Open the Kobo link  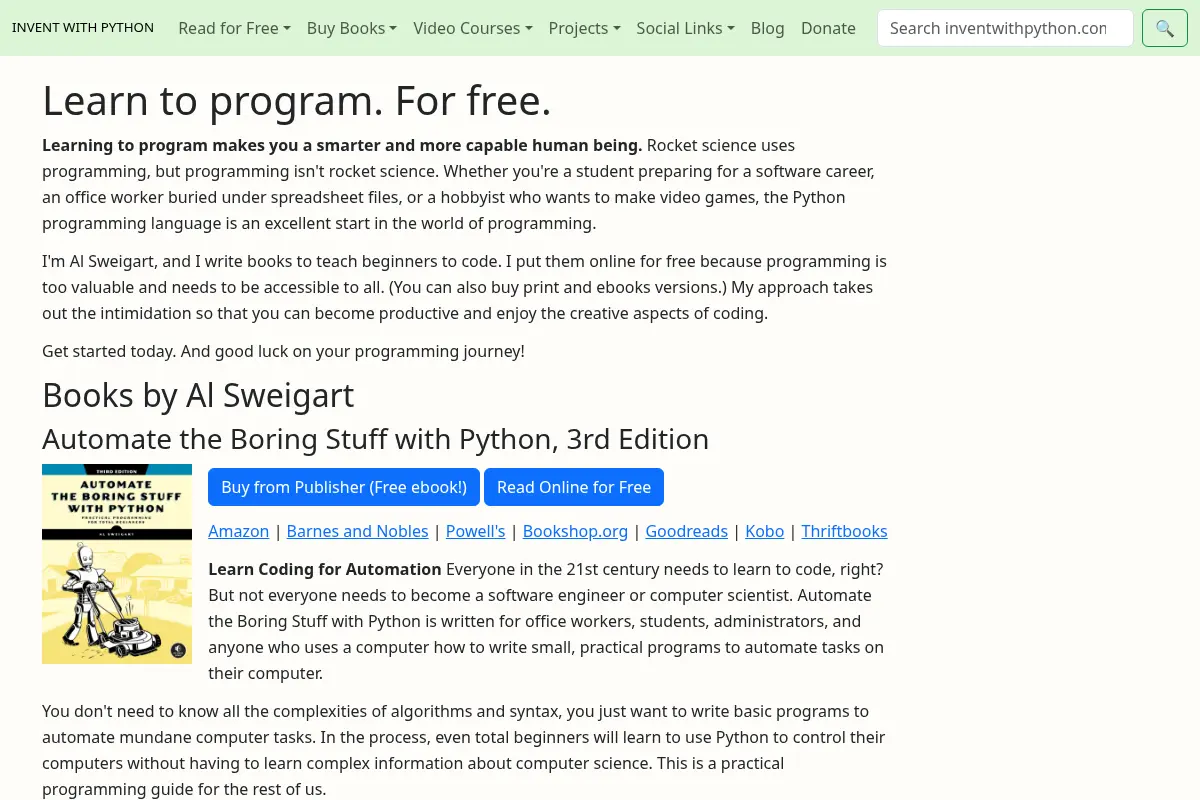click(x=765, y=531)
